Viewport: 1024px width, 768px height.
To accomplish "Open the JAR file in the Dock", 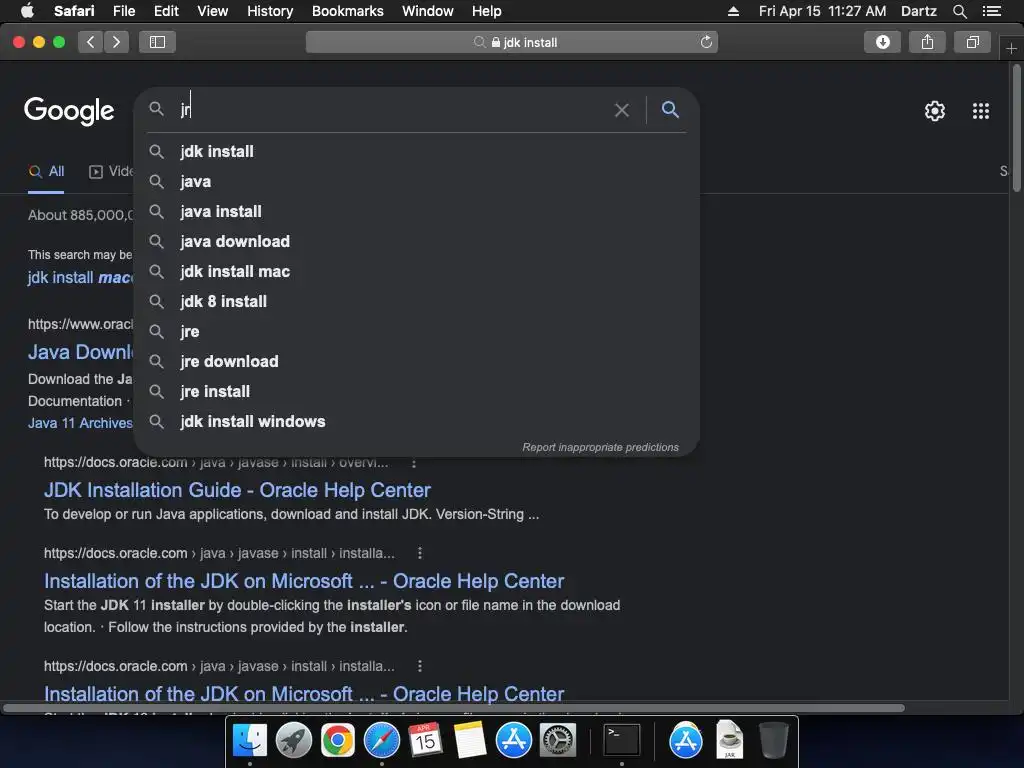I will [729, 739].
